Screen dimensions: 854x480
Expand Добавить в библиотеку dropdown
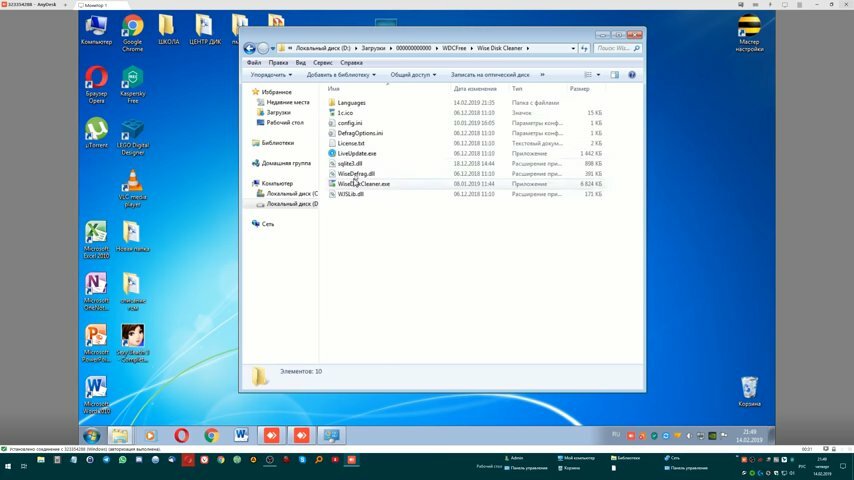coord(341,75)
